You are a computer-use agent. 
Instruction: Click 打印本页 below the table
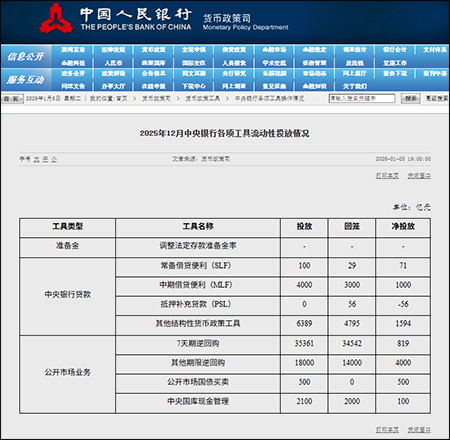(x=387, y=430)
